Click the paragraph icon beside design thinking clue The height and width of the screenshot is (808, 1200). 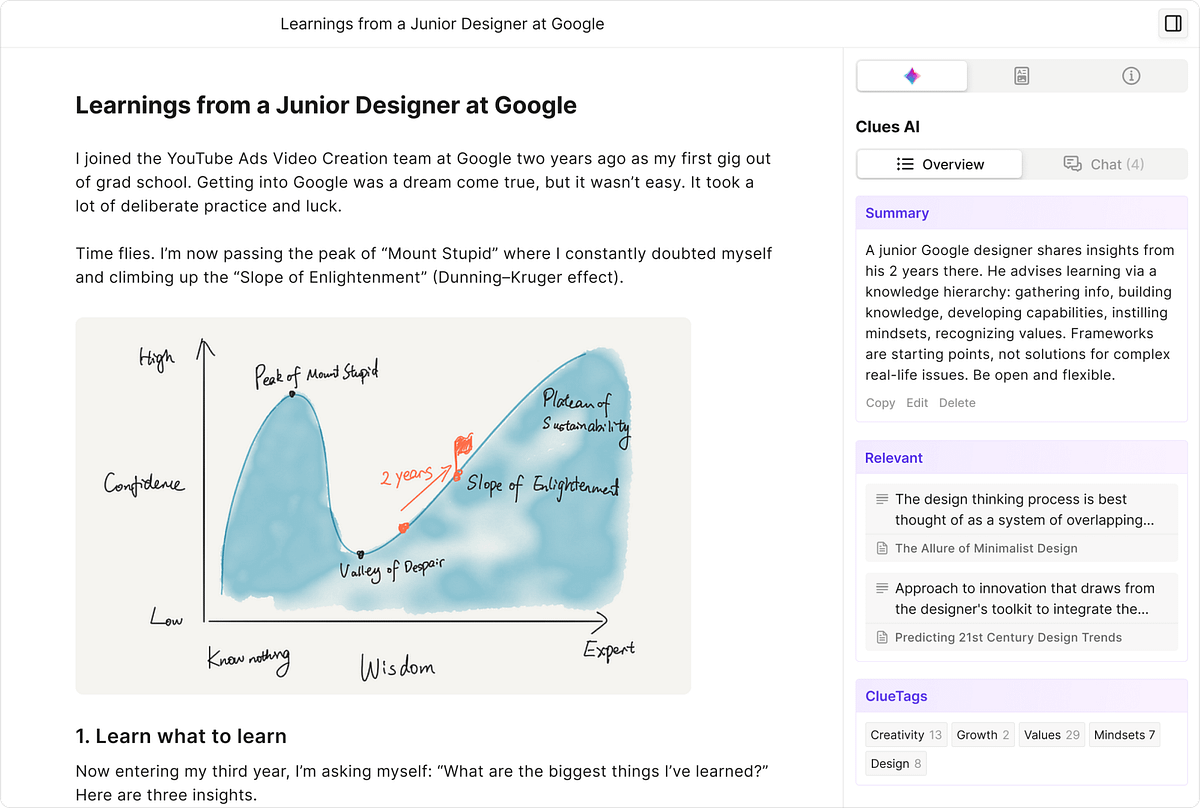880,499
